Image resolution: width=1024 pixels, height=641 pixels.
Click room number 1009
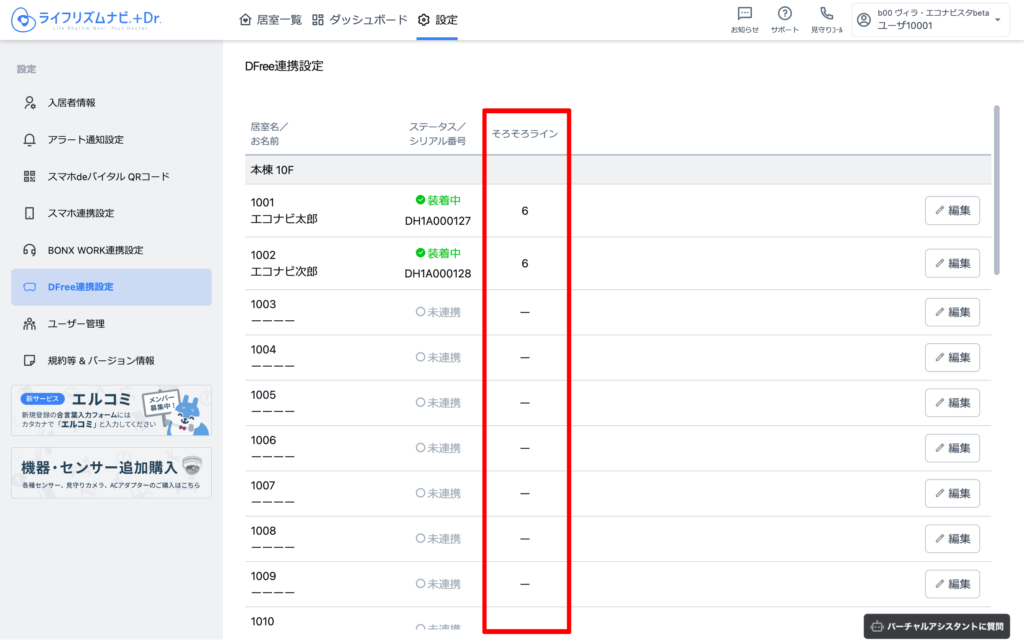[x=263, y=576]
